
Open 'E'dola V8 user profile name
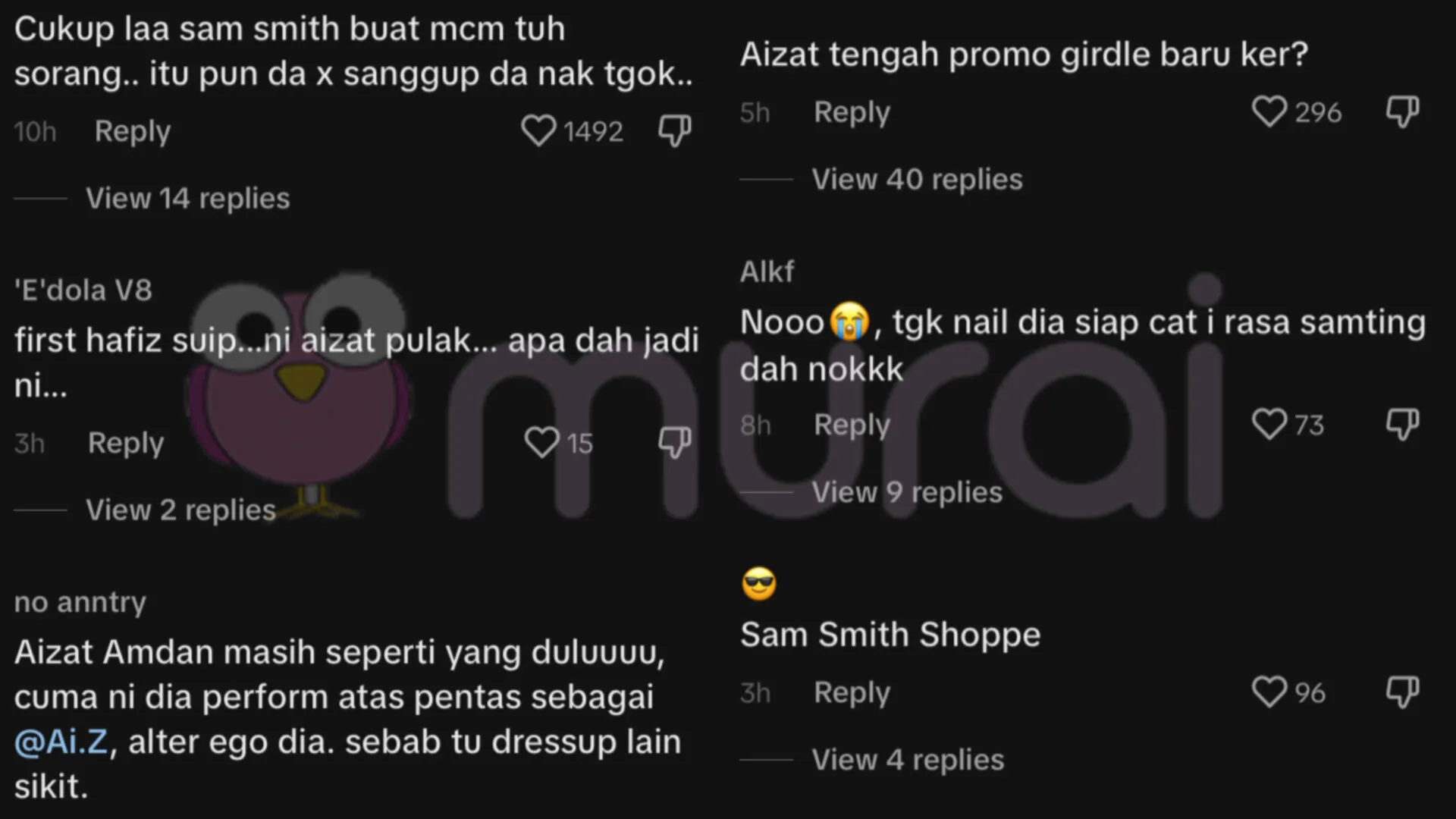click(x=83, y=290)
